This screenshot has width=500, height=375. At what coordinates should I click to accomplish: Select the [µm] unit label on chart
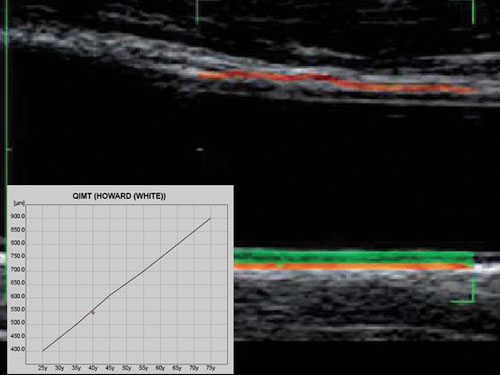coord(19,203)
